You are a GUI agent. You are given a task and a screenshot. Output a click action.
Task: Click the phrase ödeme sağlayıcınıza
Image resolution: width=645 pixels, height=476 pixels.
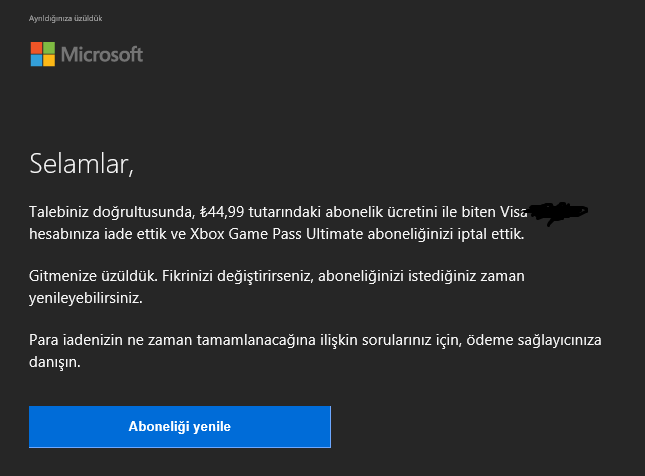534,340
